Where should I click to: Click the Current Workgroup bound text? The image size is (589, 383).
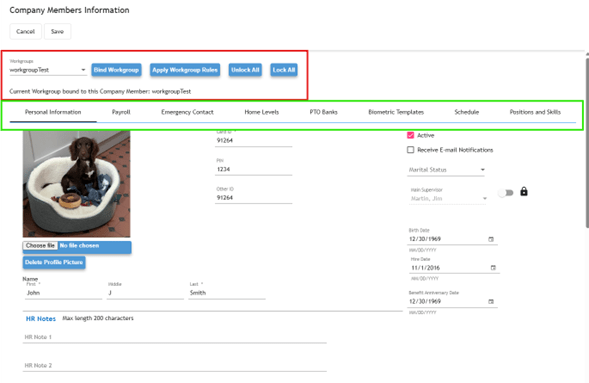pyautogui.click(x=100, y=91)
